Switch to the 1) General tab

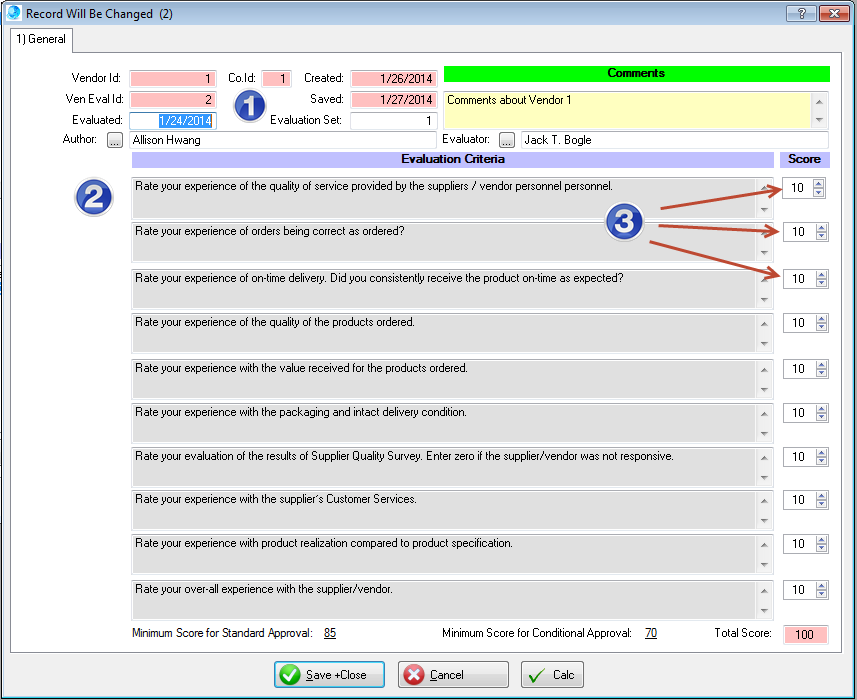pyautogui.click(x=41, y=40)
